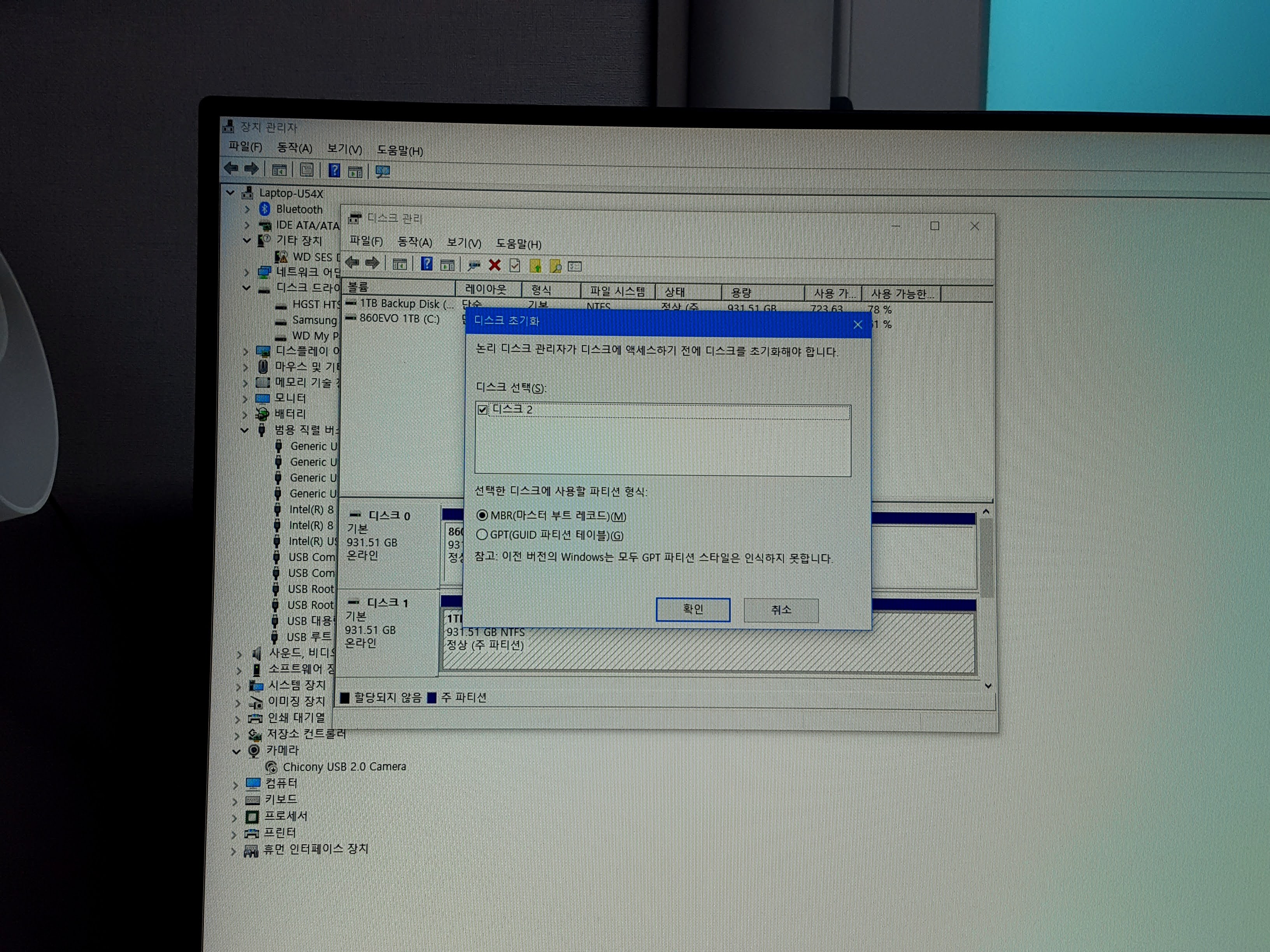Click Disk Management help question-mark icon
The height and width of the screenshot is (952, 1270).
426,263
